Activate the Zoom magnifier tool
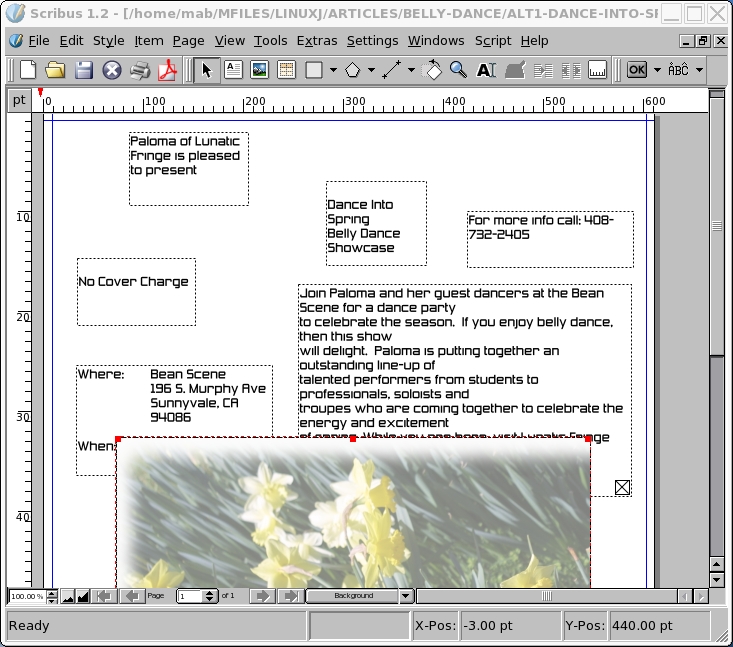733x647 pixels. [458, 70]
